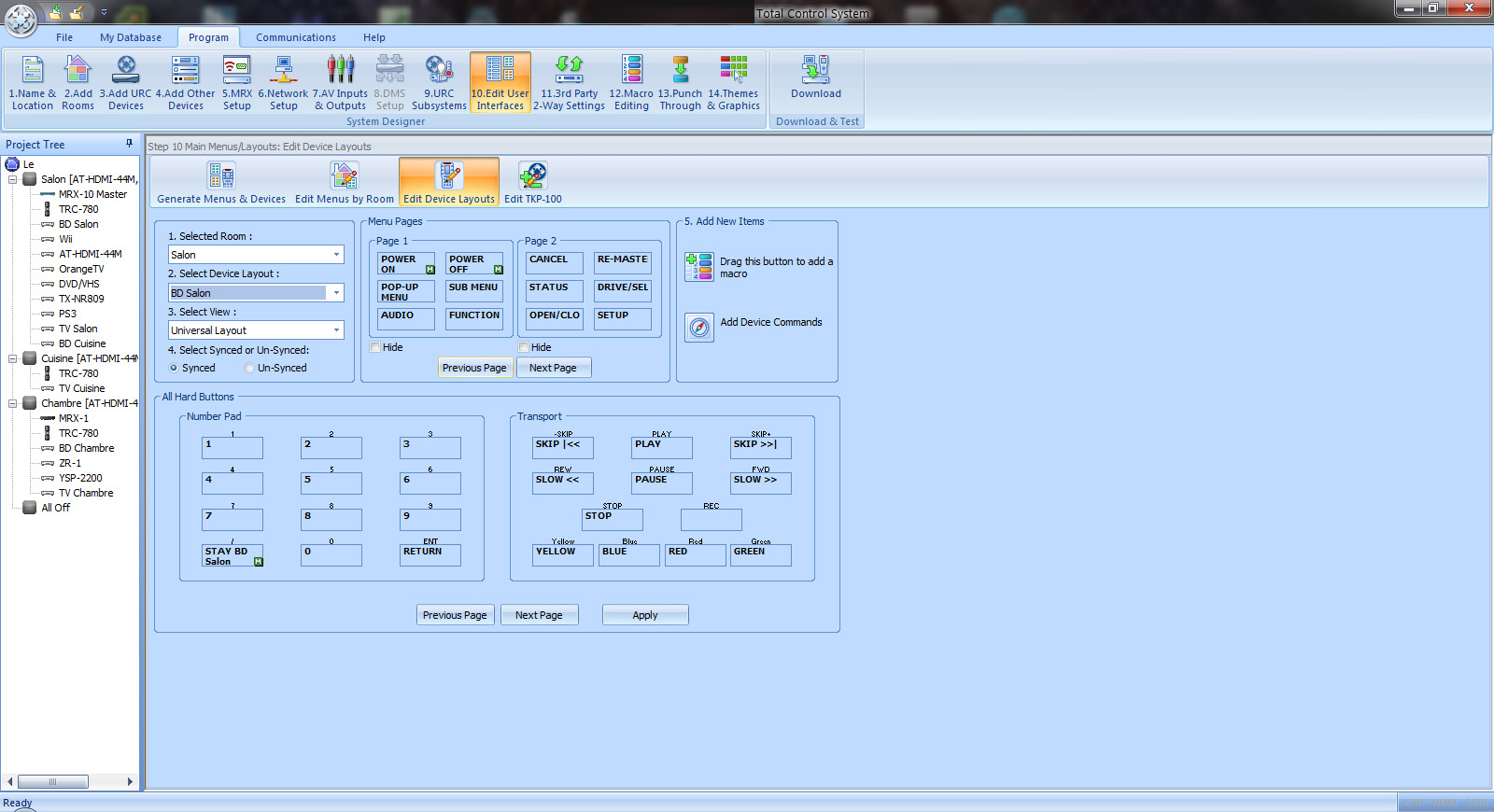Screen dimensions: 1494x812
Task: Expand the Select Device Layout dropdown
Action: coord(336,293)
